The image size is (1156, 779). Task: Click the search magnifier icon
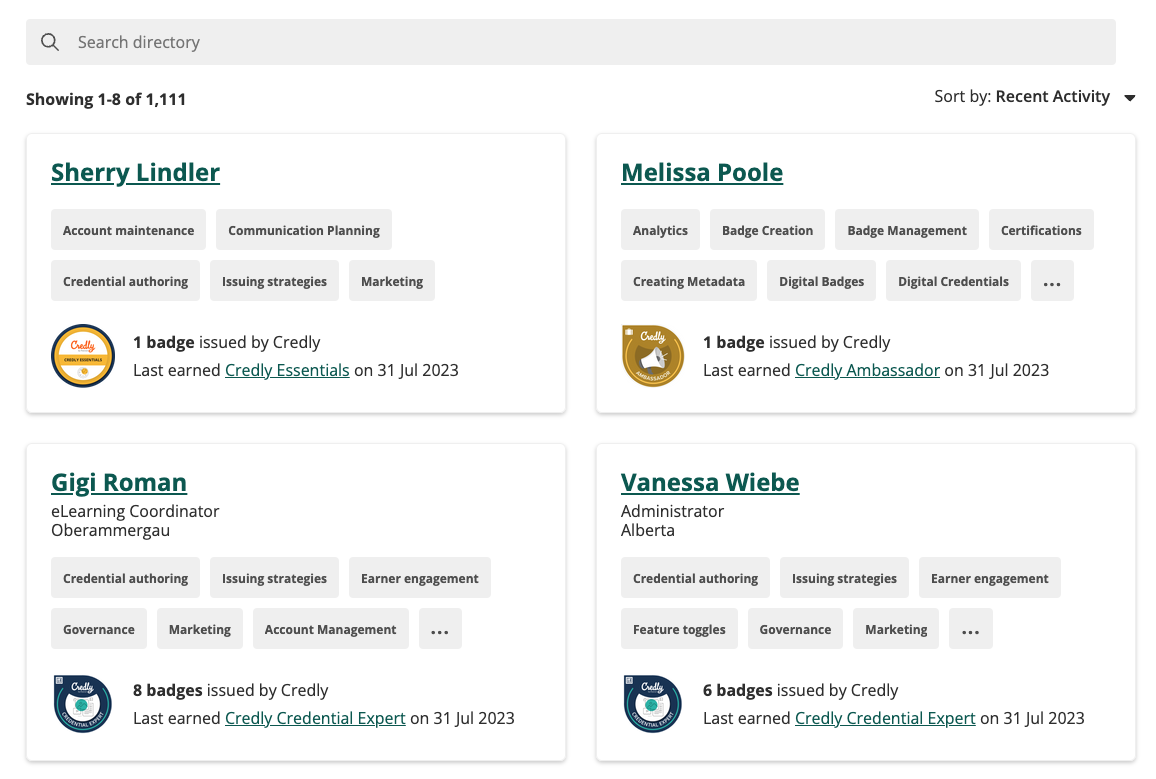(49, 42)
